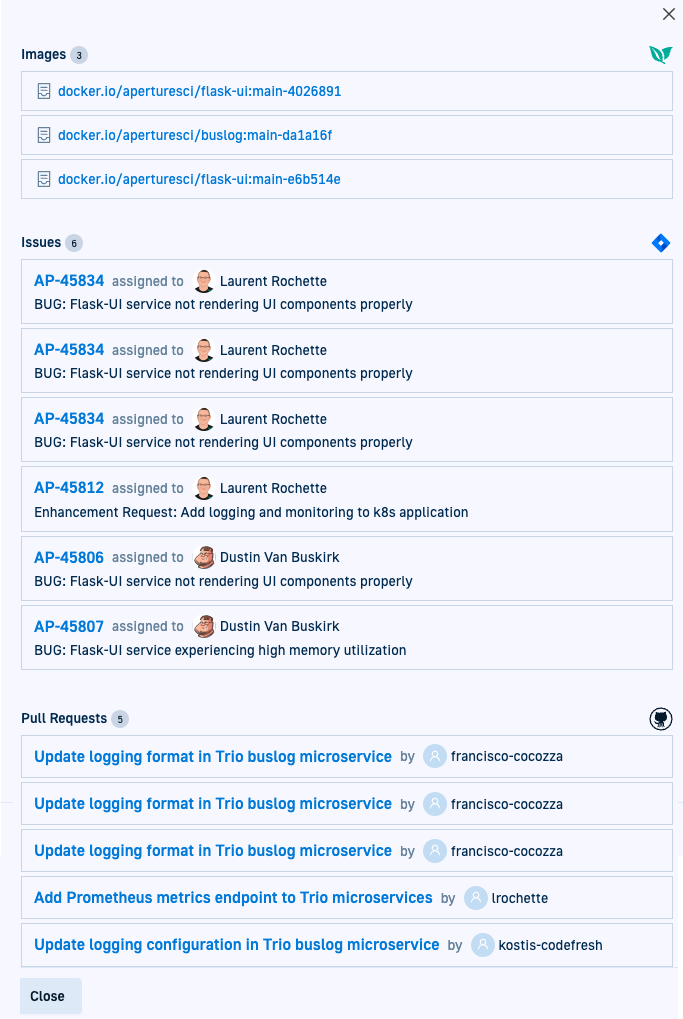Click document icon for flask-ui:main-e6b514e image
The height and width of the screenshot is (1019, 683).
[x=44, y=179]
